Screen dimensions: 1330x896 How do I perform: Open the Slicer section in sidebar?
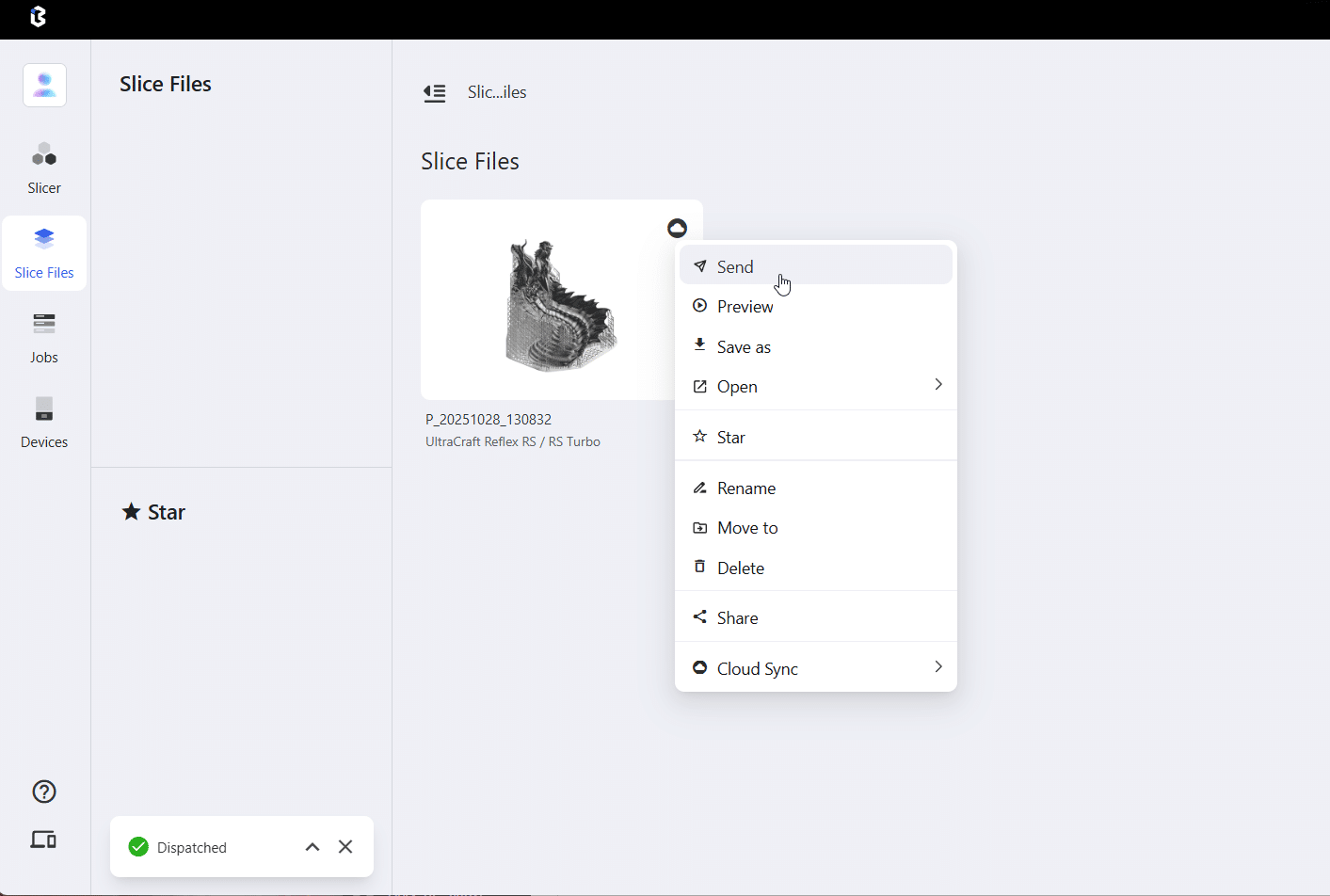44,168
